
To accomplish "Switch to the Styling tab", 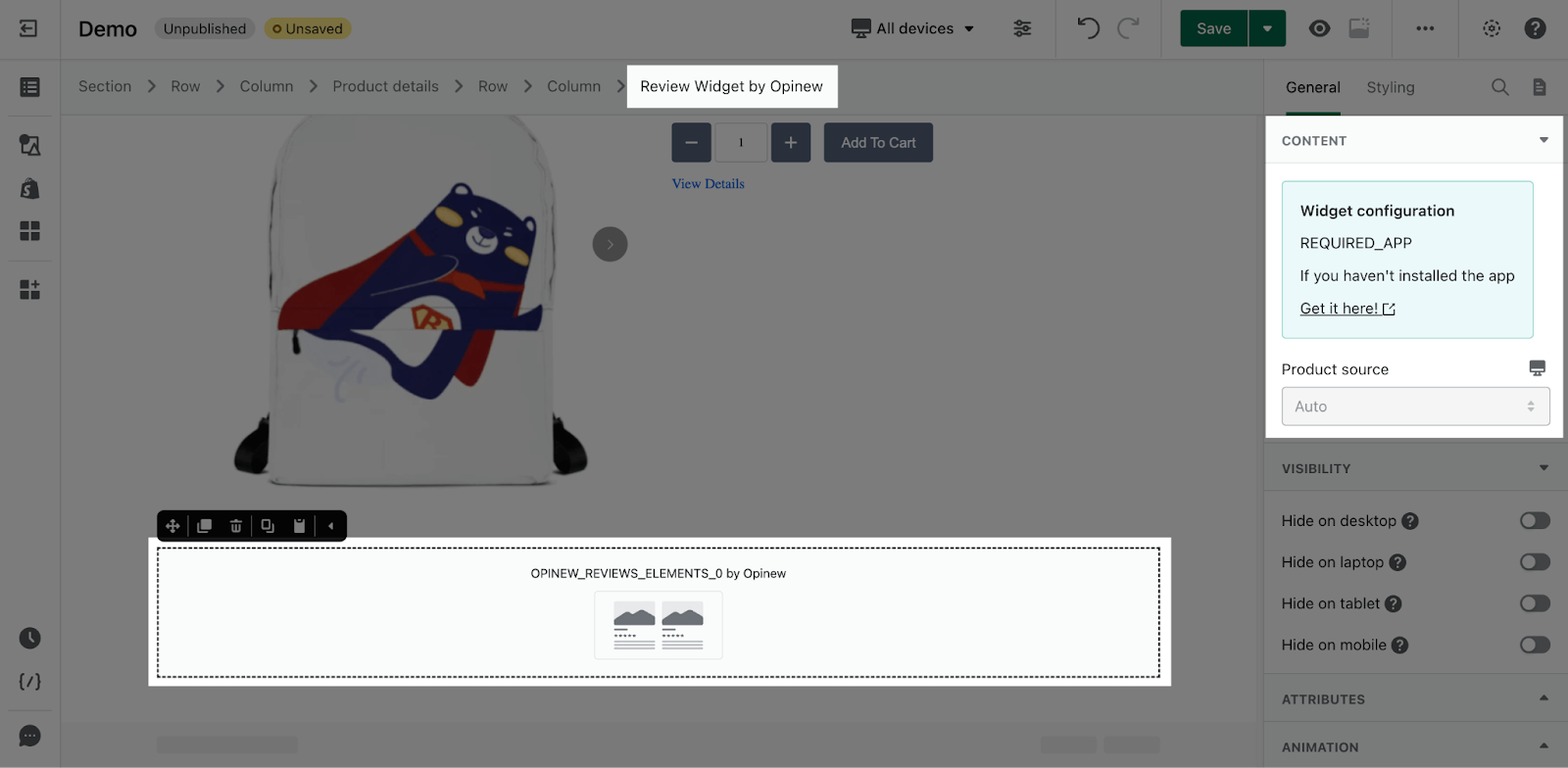I will click(1390, 87).
